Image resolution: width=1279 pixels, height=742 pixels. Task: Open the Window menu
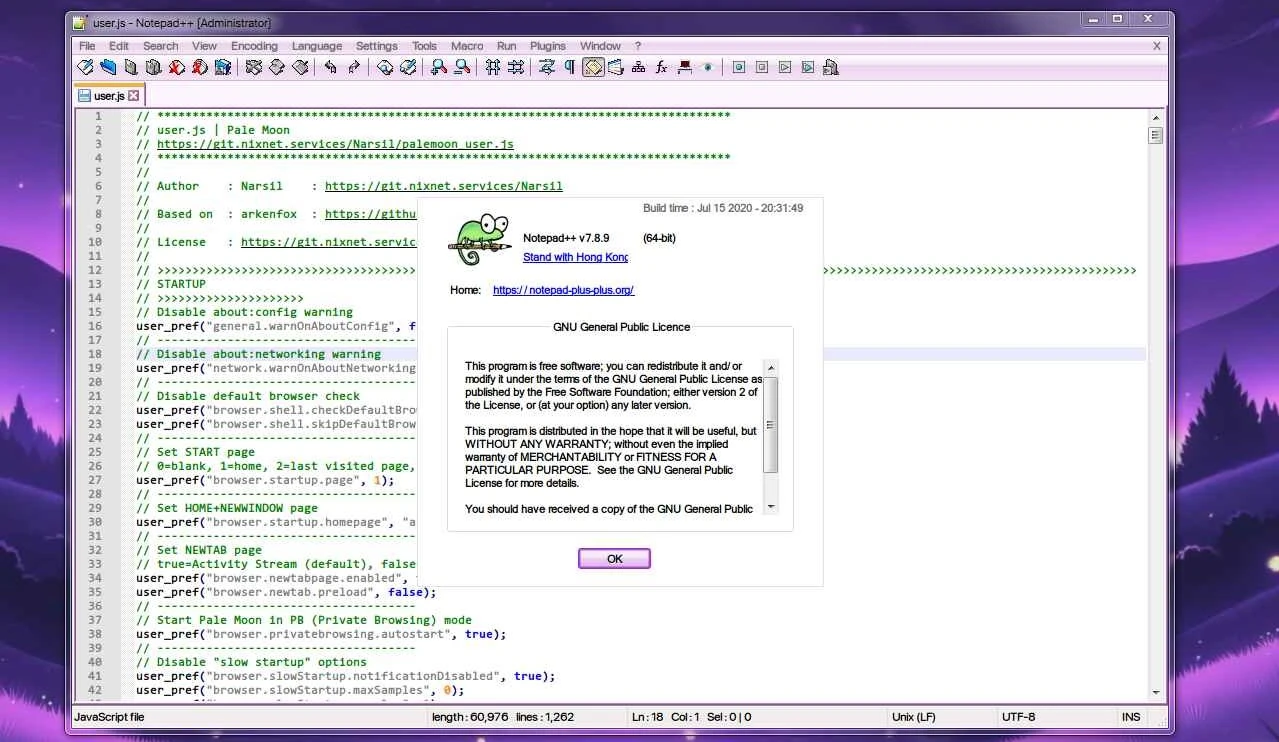(x=601, y=46)
